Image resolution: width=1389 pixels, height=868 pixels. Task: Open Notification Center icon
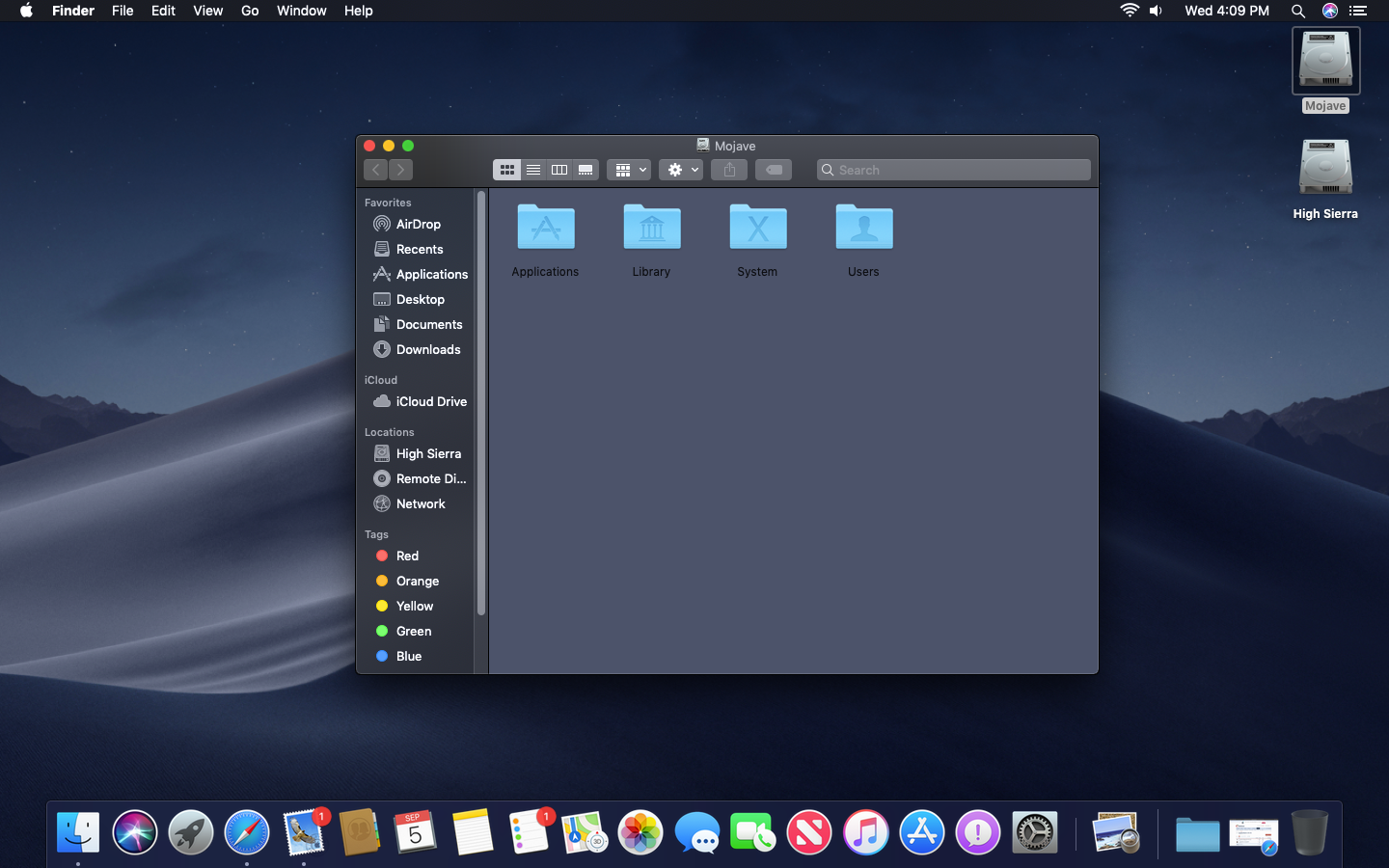tap(1358, 11)
